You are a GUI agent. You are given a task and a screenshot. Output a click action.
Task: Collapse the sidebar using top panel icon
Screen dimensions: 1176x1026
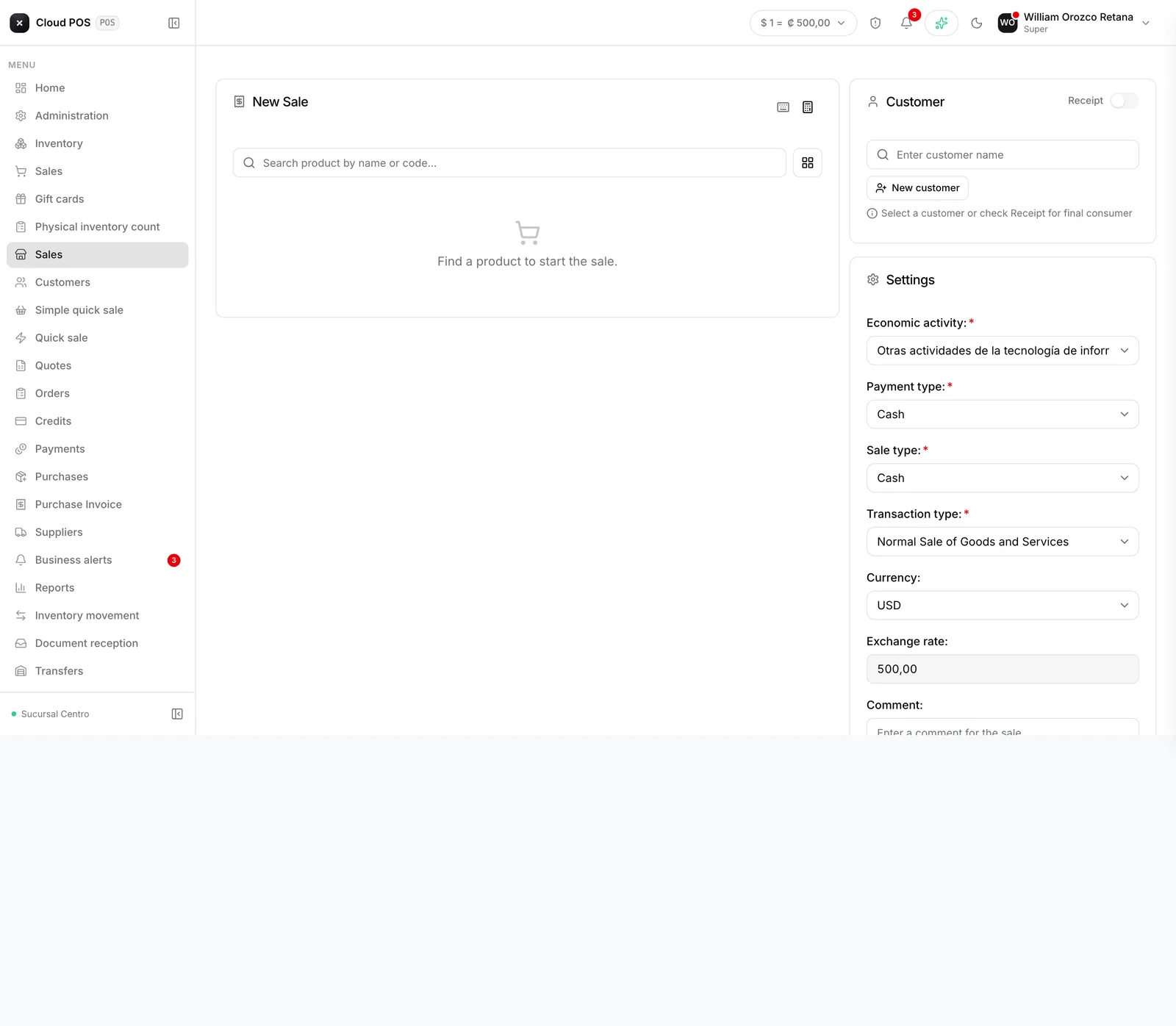[174, 23]
